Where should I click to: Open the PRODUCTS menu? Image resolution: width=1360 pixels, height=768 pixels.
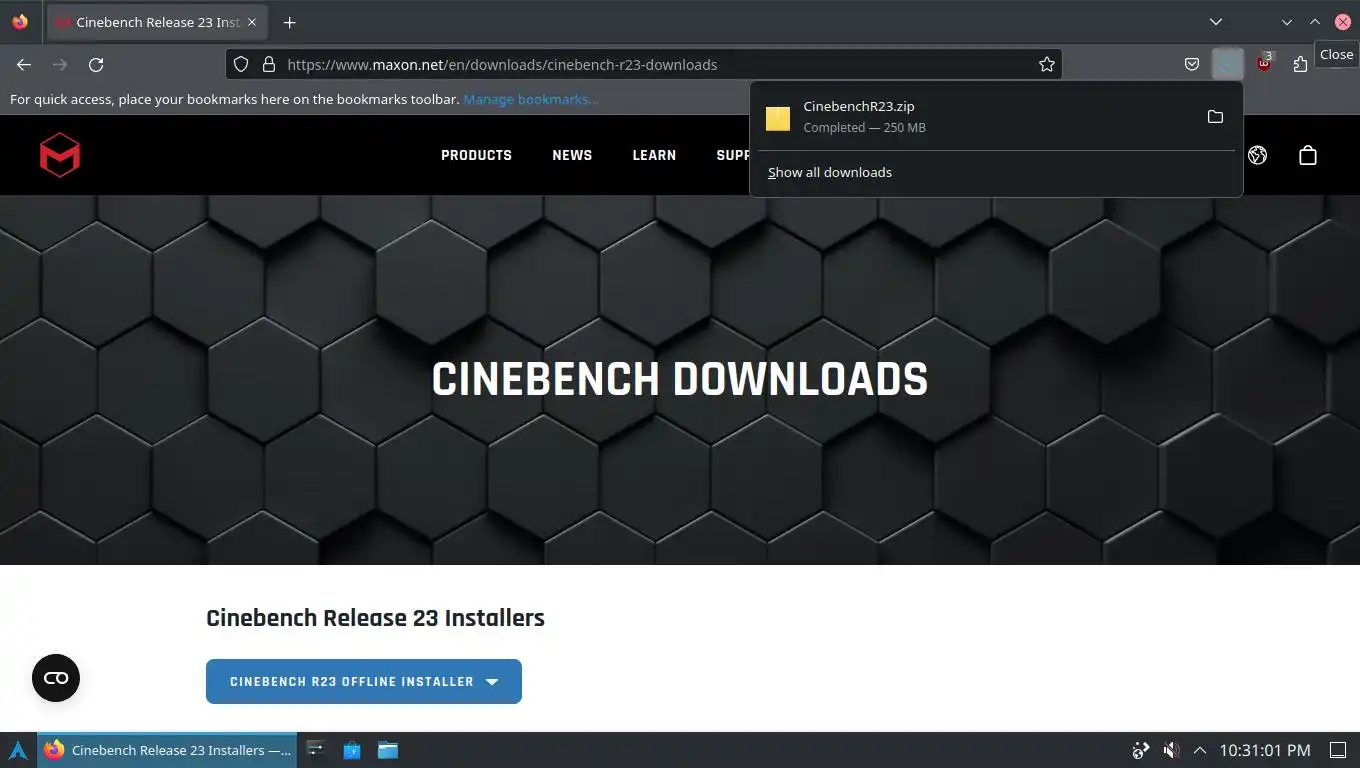[x=476, y=155]
